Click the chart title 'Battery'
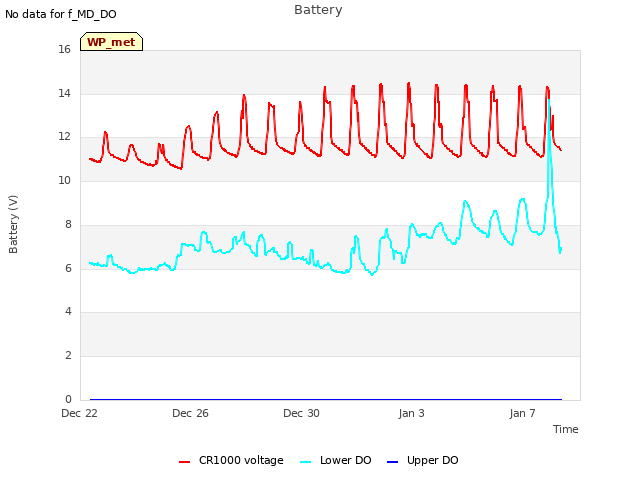This screenshot has width=640, height=480. (318, 10)
